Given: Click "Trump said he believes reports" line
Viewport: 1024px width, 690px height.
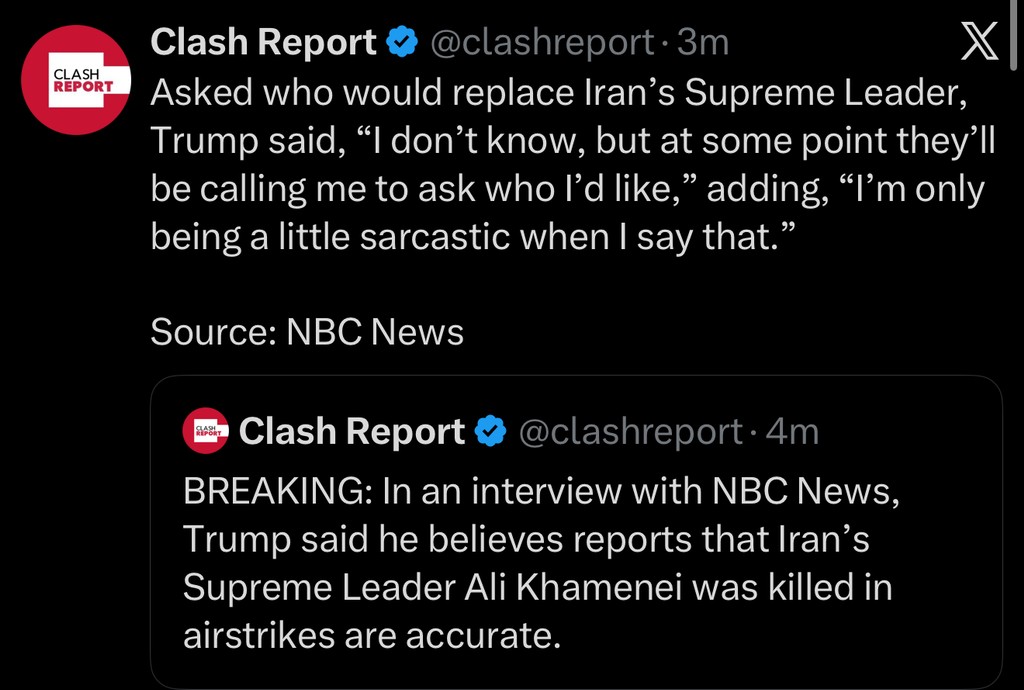Looking at the screenshot, I should point(526,540).
